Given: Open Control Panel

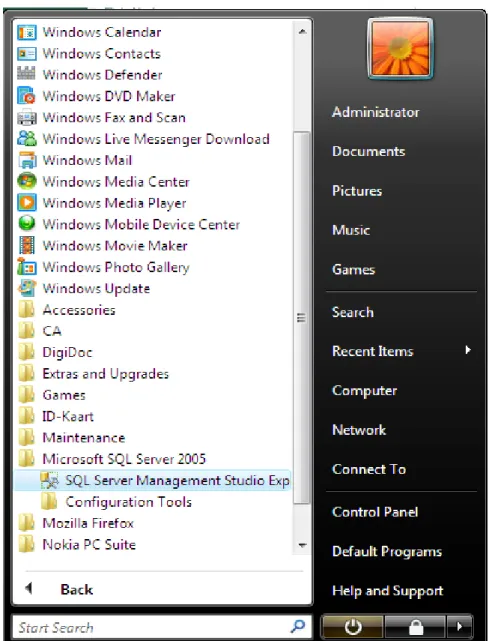Looking at the screenshot, I should [375, 512].
